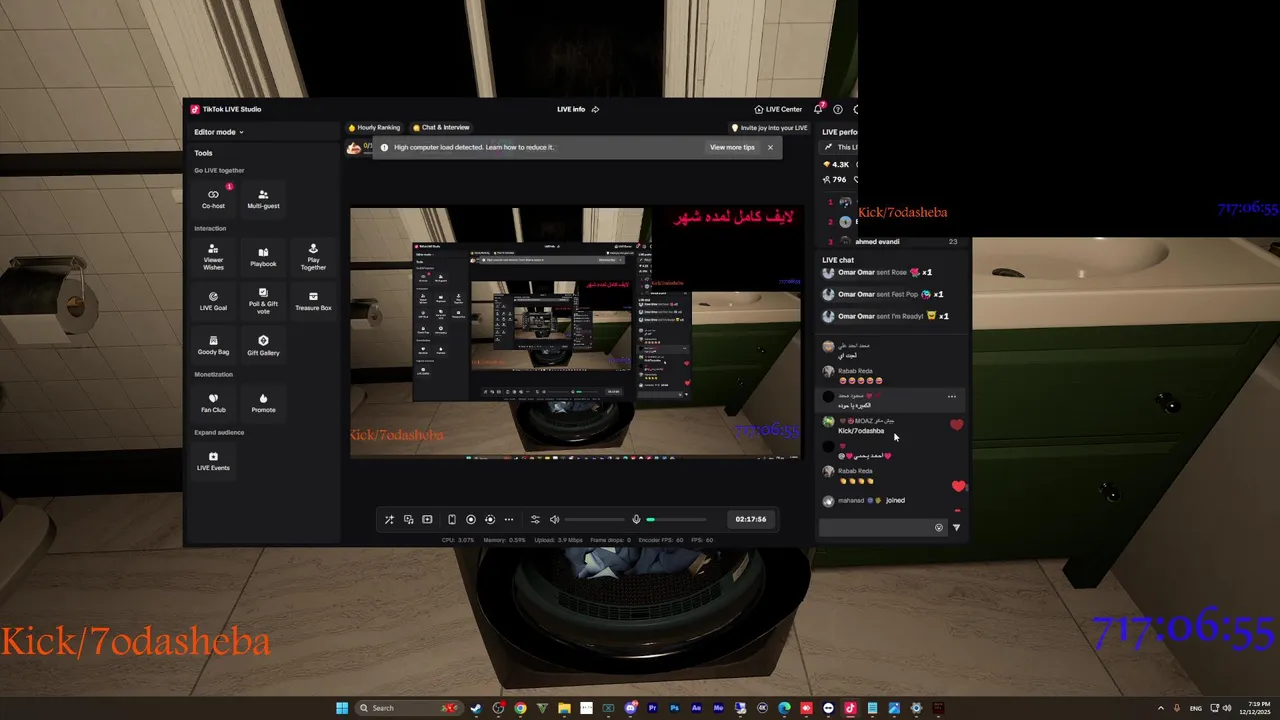Open Steam from the taskbar
The image size is (1280, 720).
tap(476, 708)
